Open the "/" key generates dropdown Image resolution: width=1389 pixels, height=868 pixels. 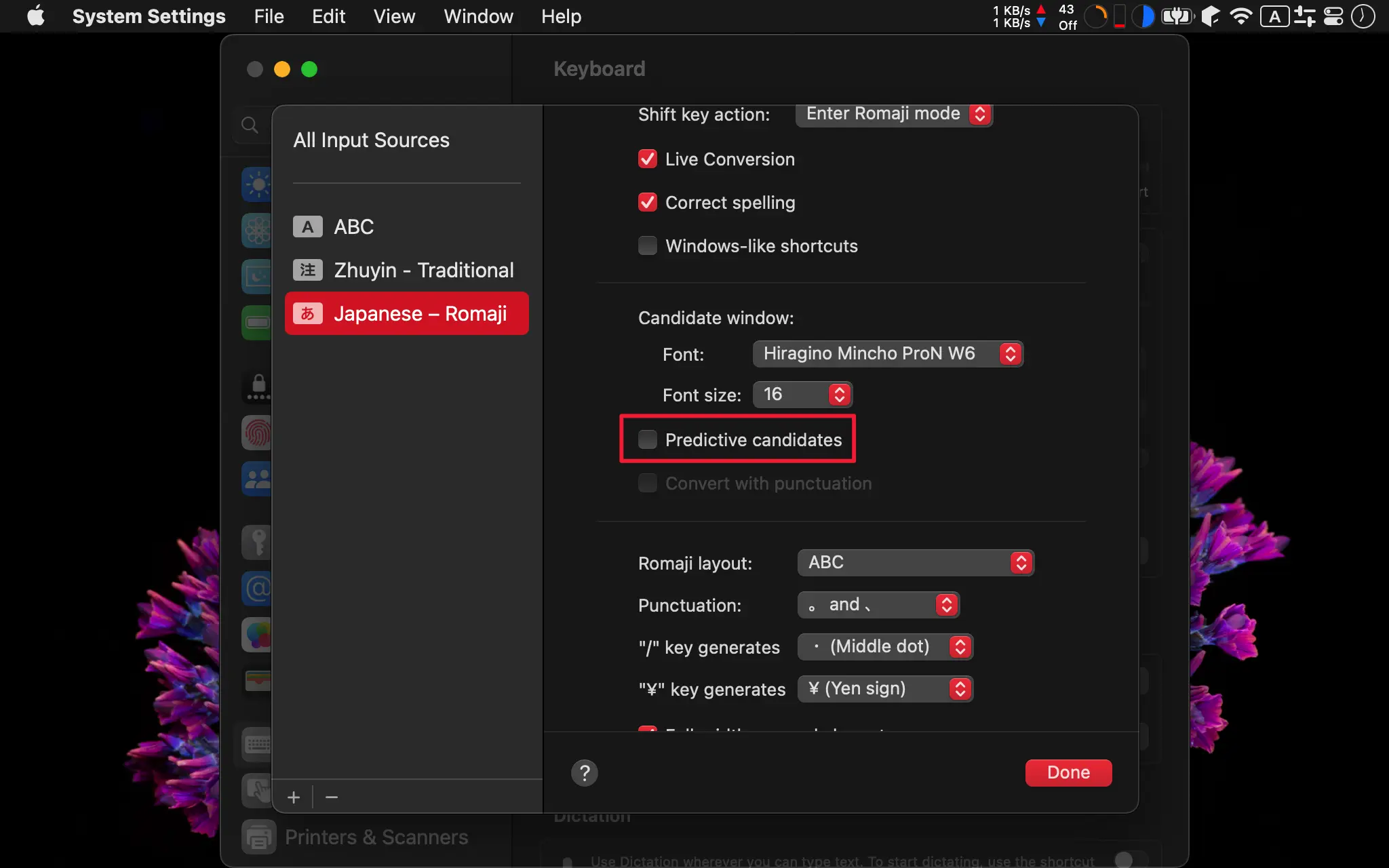tap(885, 646)
